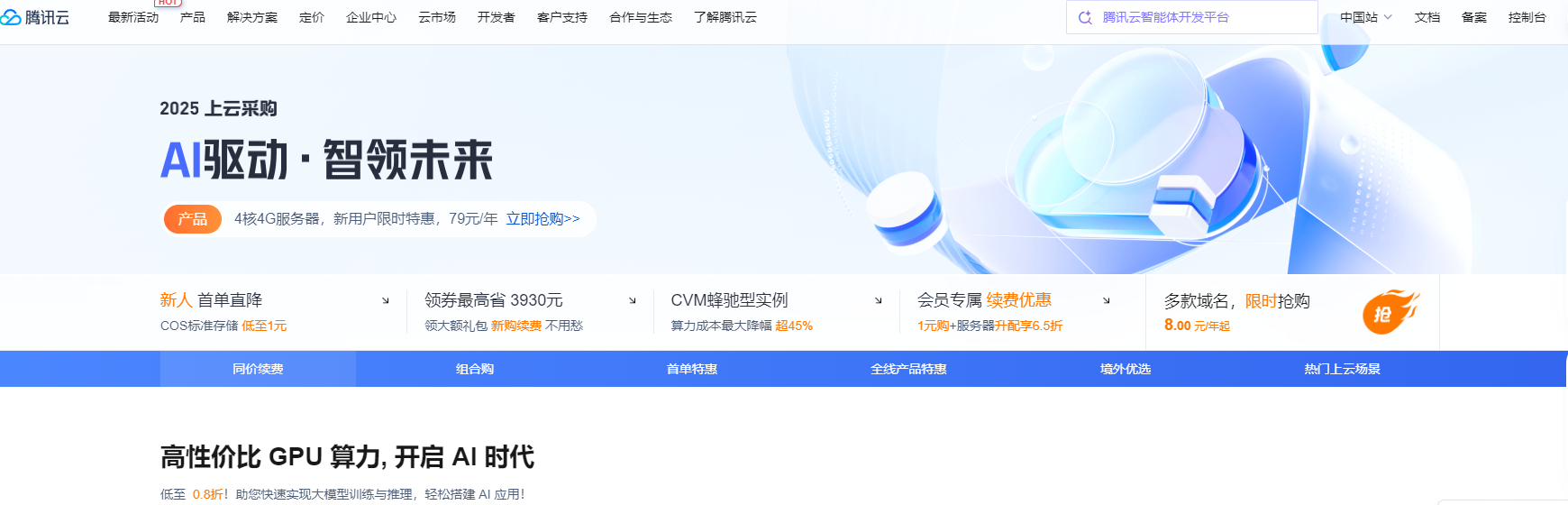
Task: Click the arrow icon beside 新人 首单直降
Action: tap(386, 300)
